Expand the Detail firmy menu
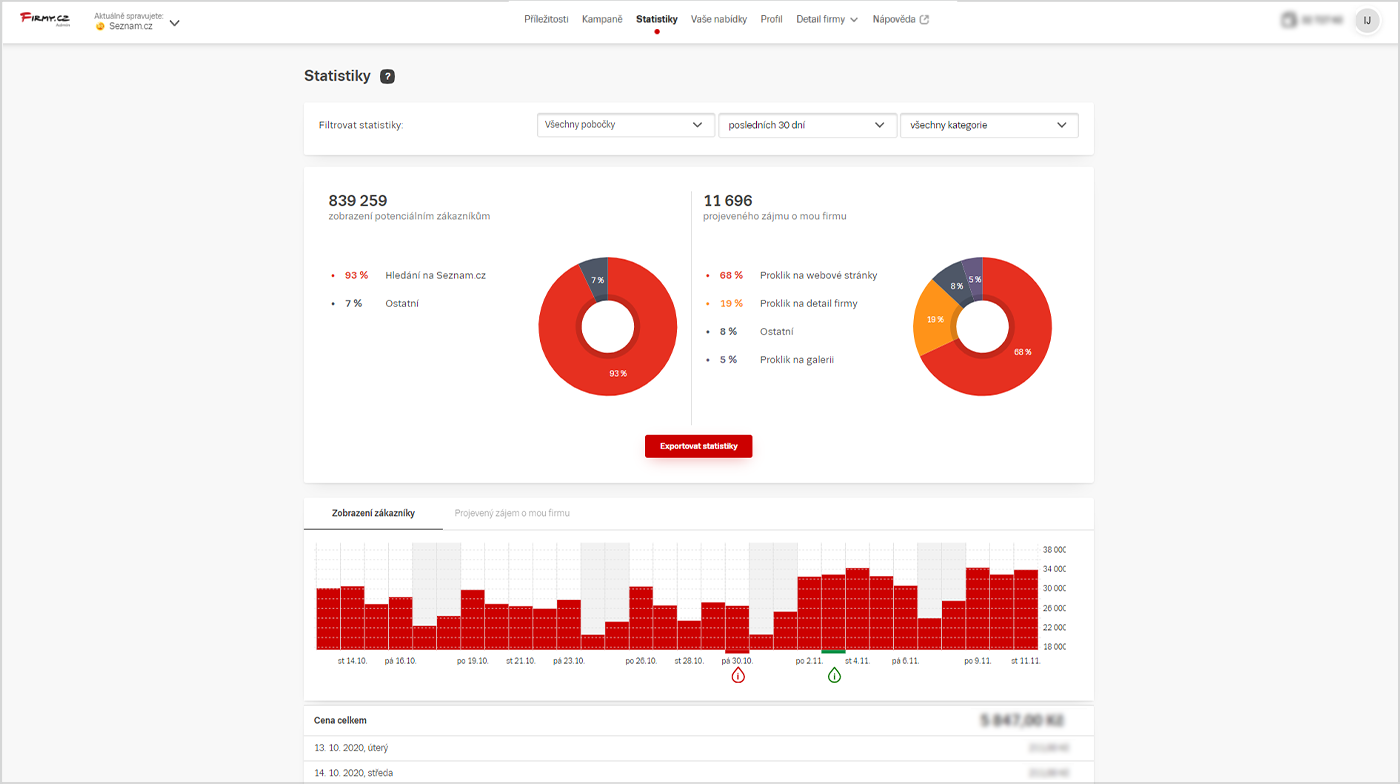Viewport: 1400px width, 784px height. tap(826, 19)
